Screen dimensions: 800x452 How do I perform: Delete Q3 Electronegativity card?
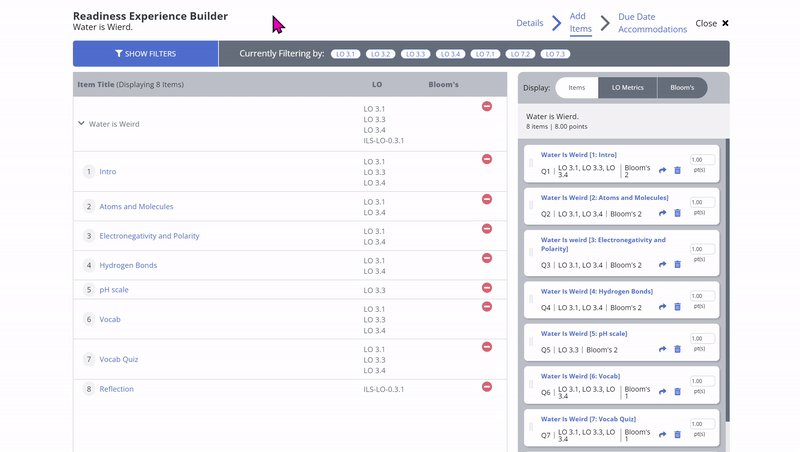678,264
